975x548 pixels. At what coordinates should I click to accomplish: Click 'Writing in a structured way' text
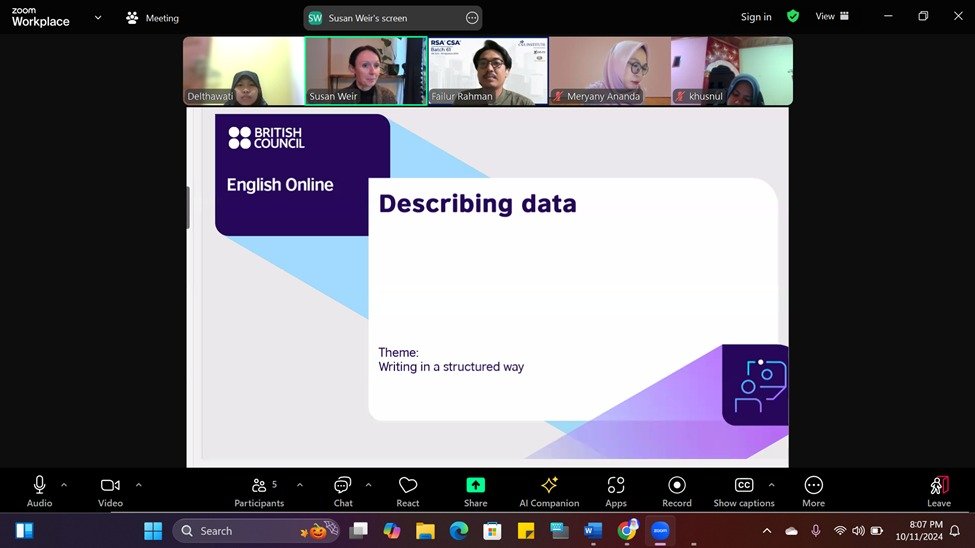tap(451, 367)
